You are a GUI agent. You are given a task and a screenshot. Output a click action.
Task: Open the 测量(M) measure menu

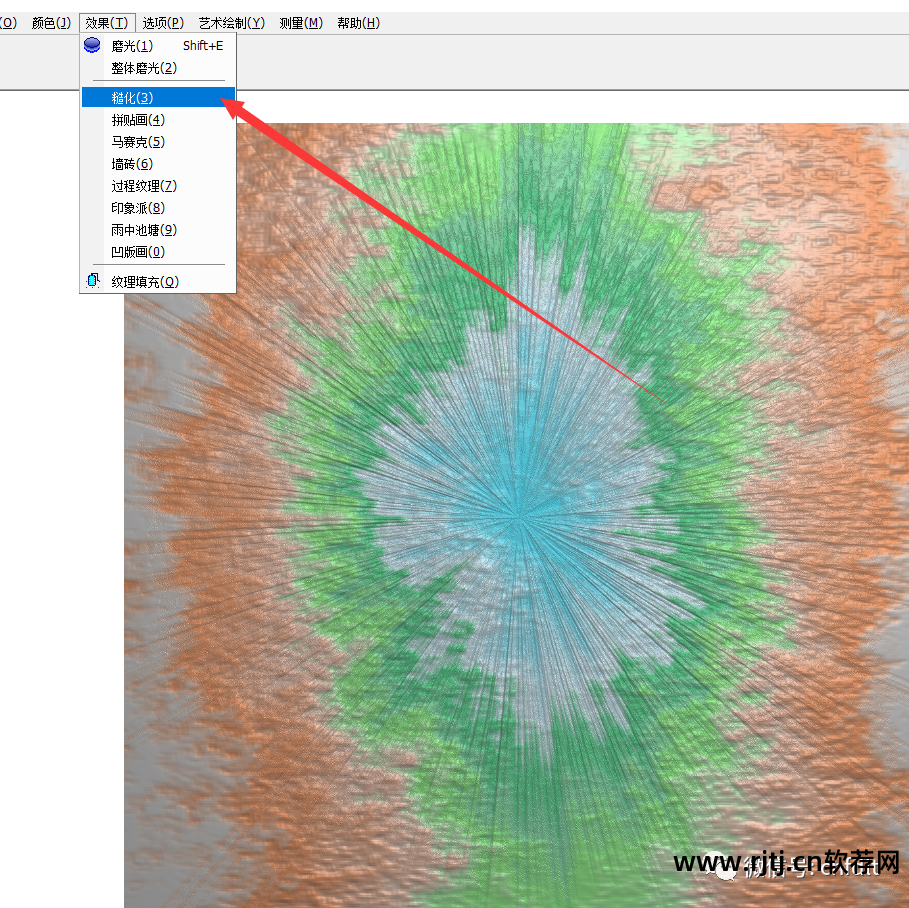pyautogui.click(x=301, y=23)
